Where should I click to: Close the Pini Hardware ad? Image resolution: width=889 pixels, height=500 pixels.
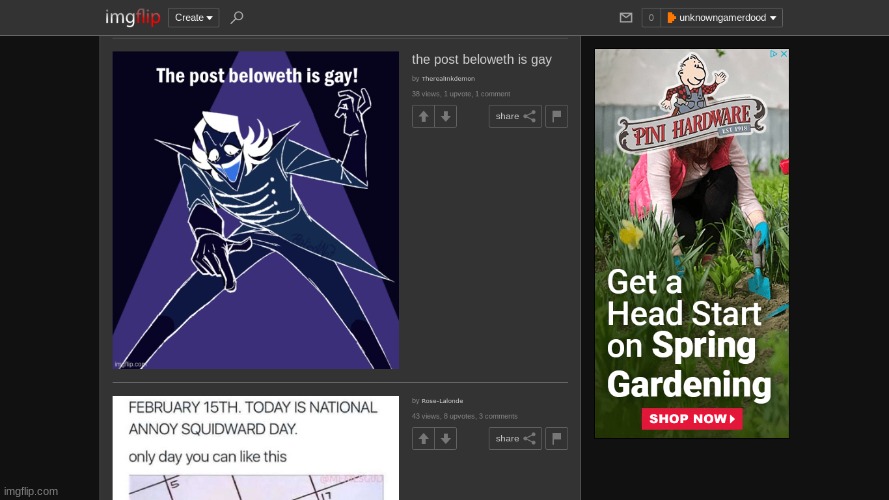(784, 54)
